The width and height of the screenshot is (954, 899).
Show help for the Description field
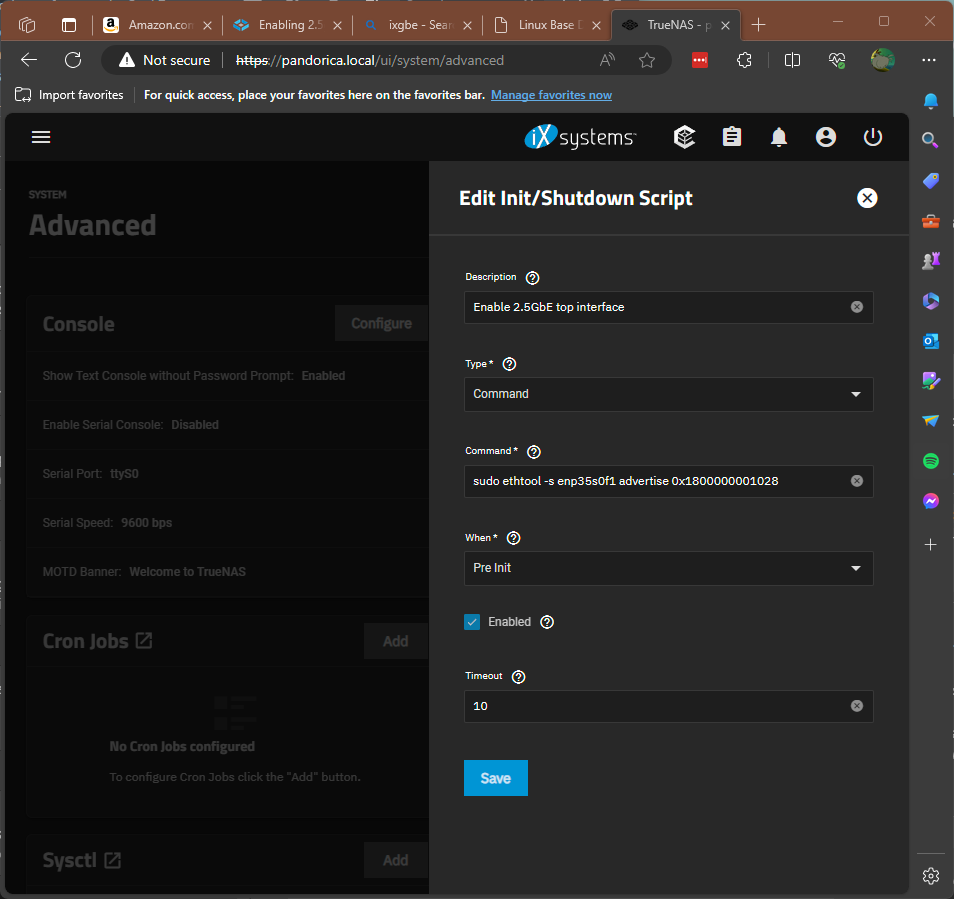tap(532, 278)
